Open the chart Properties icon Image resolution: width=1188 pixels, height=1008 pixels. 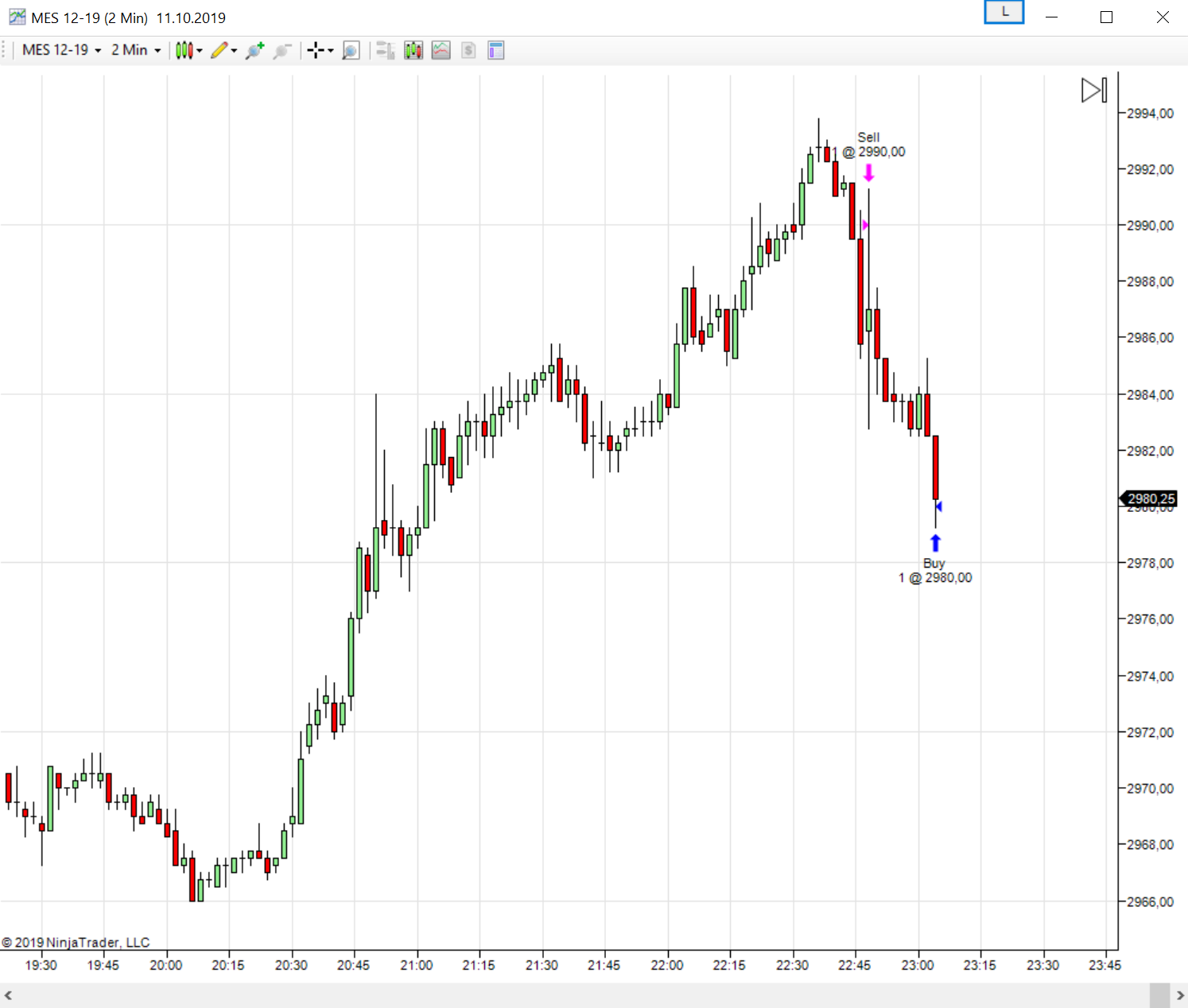[x=496, y=51]
